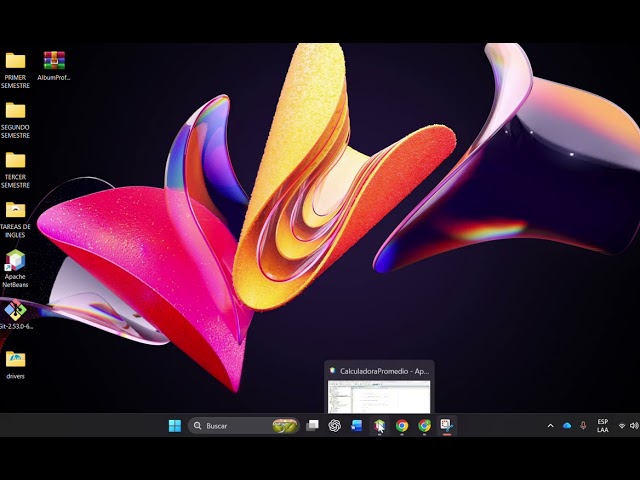Open the SEGUNDO SEMESTRE folder
Screen dimensions: 640x480
point(16,120)
